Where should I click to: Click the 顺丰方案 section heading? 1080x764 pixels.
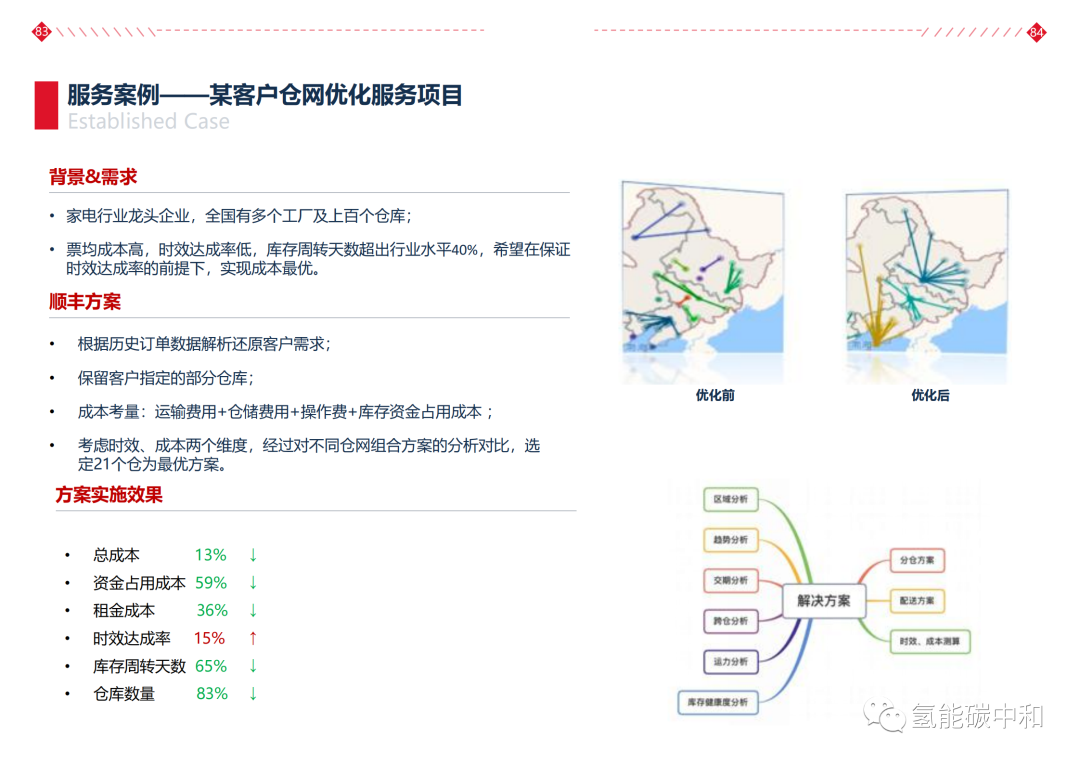point(85,302)
